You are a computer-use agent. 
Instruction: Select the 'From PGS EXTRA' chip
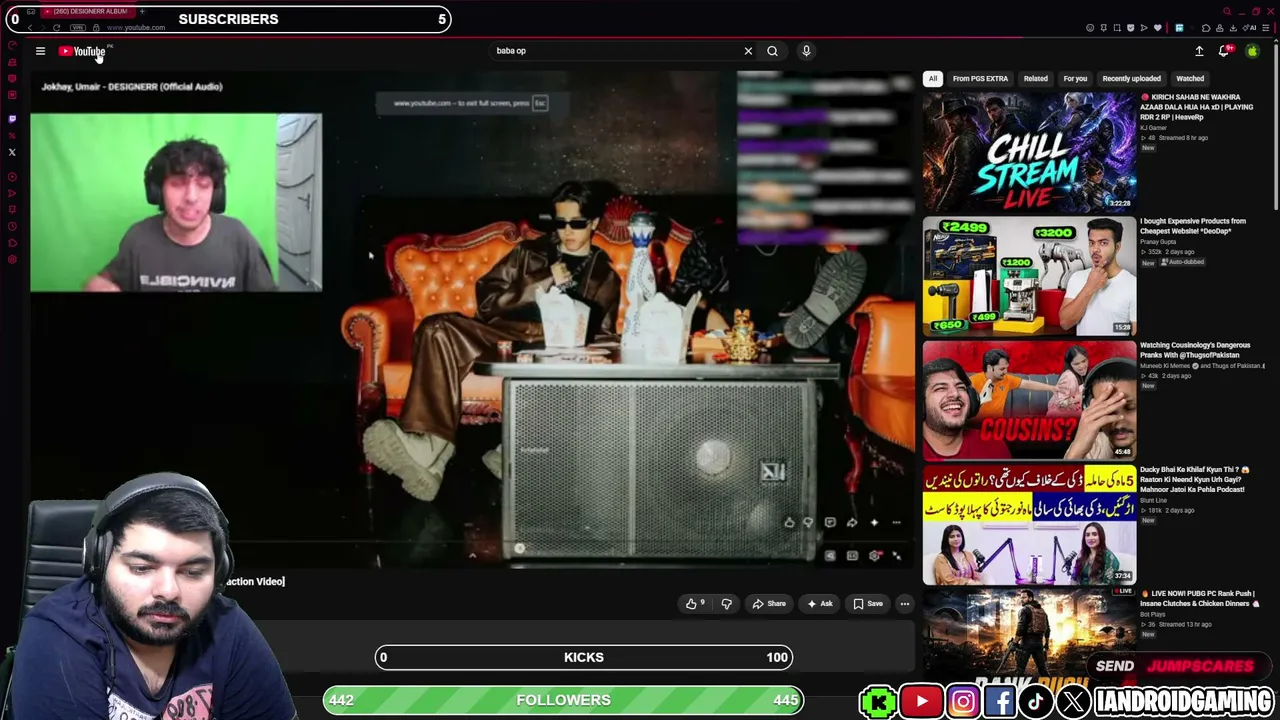(980, 79)
